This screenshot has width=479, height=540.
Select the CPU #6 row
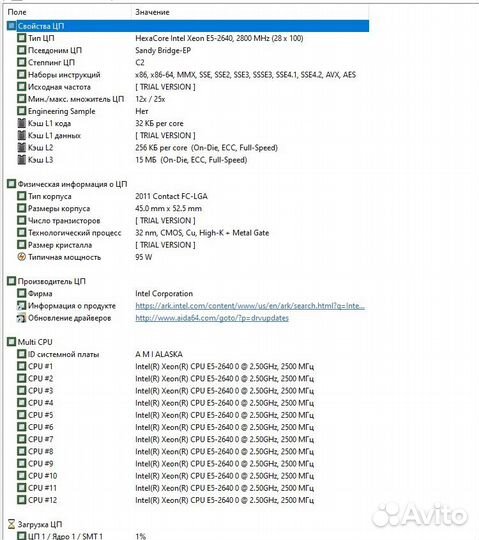click(166, 427)
